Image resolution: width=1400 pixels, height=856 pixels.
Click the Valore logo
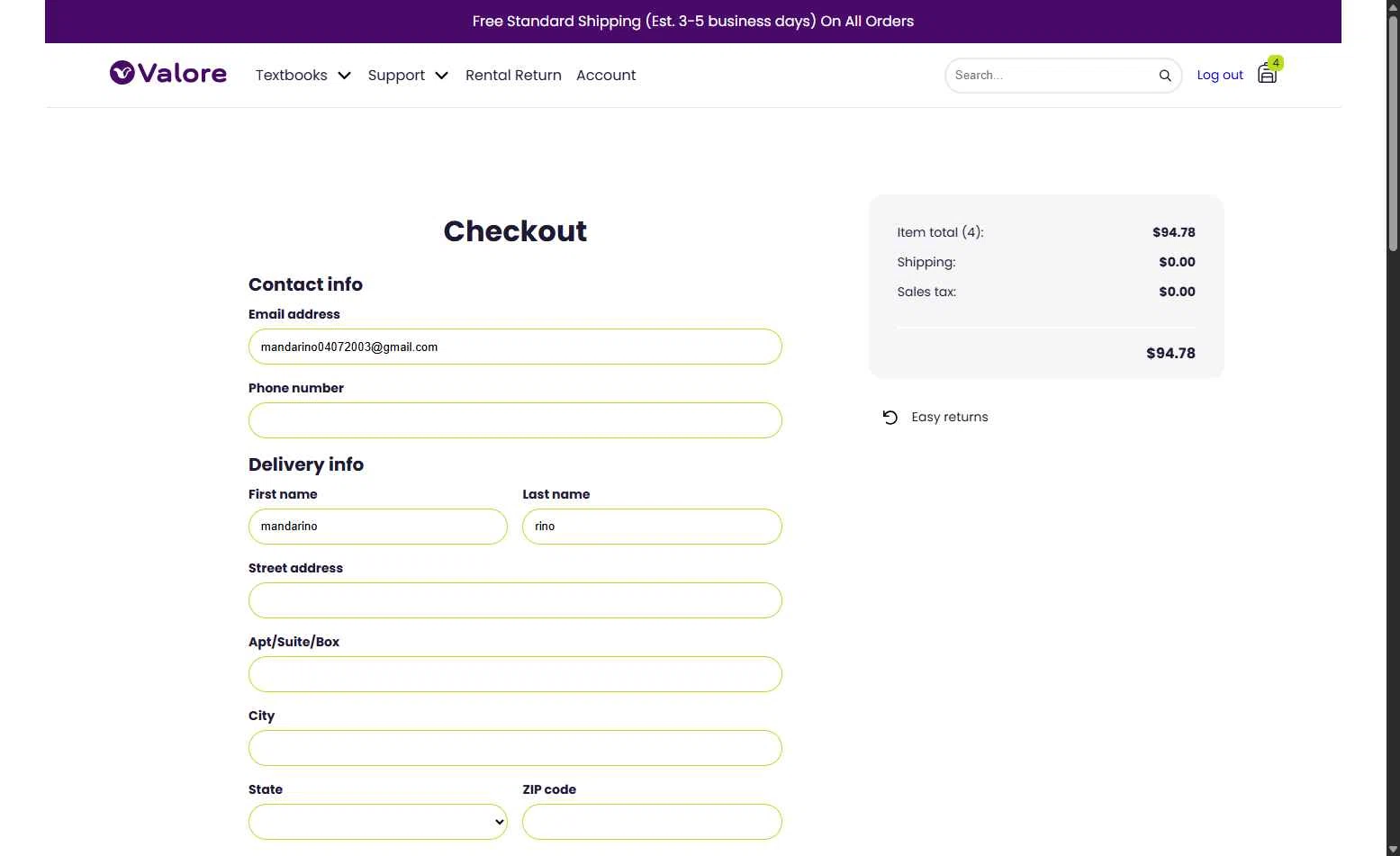tap(168, 73)
